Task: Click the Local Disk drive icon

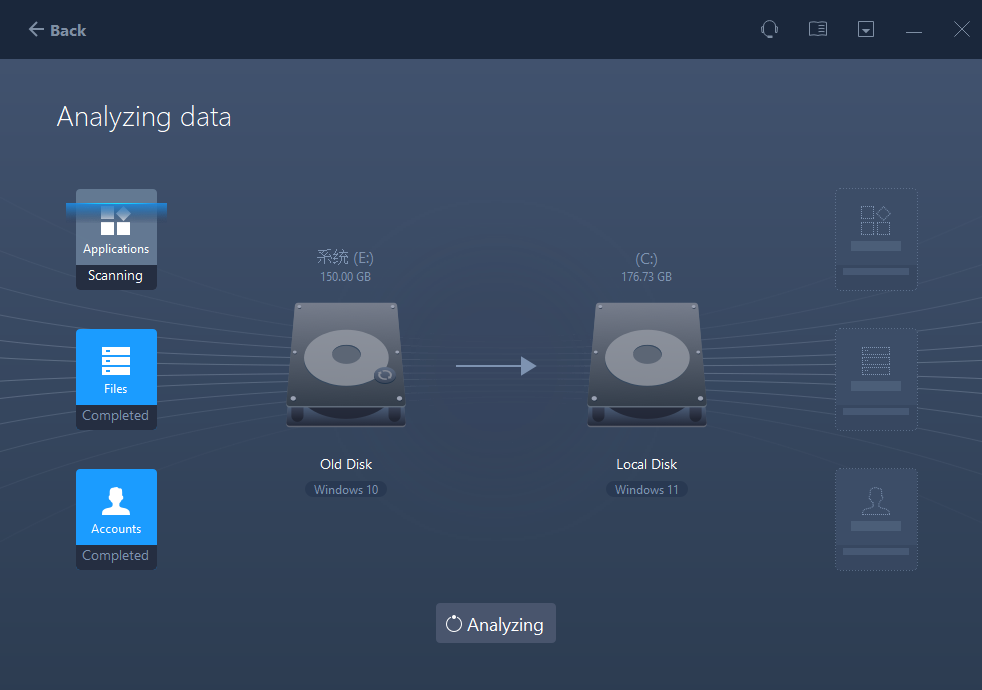Action: tap(647, 364)
